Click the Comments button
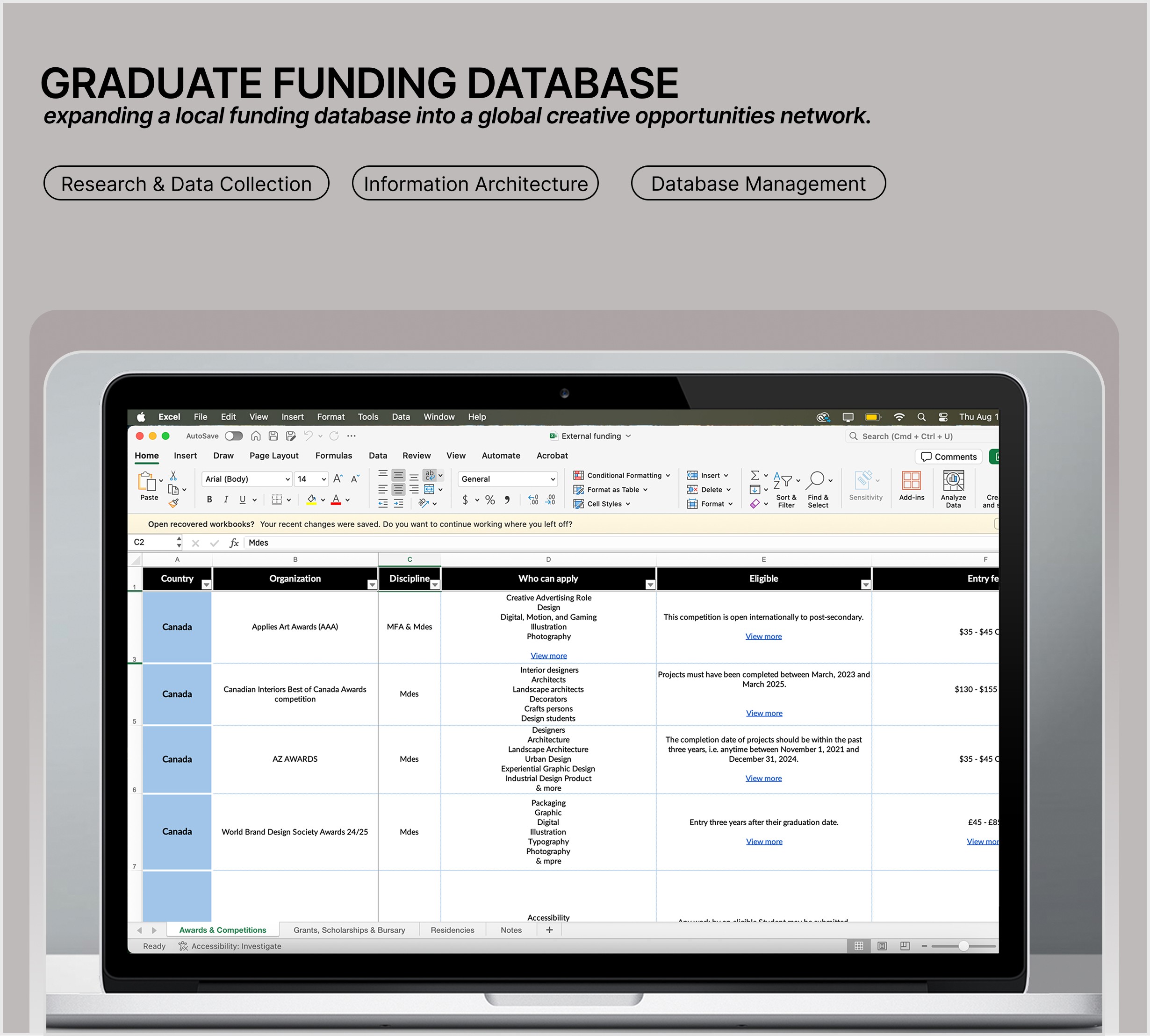The height and width of the screenshot is (1036, 1150). pos(949,457)
